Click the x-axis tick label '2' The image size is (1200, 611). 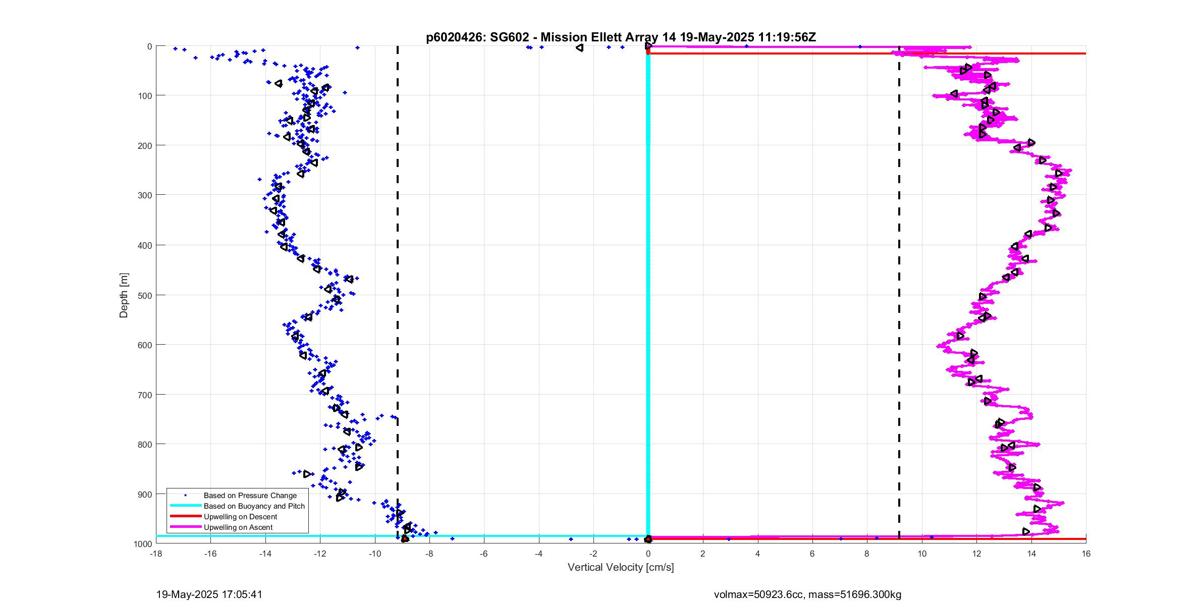point(703,553)
